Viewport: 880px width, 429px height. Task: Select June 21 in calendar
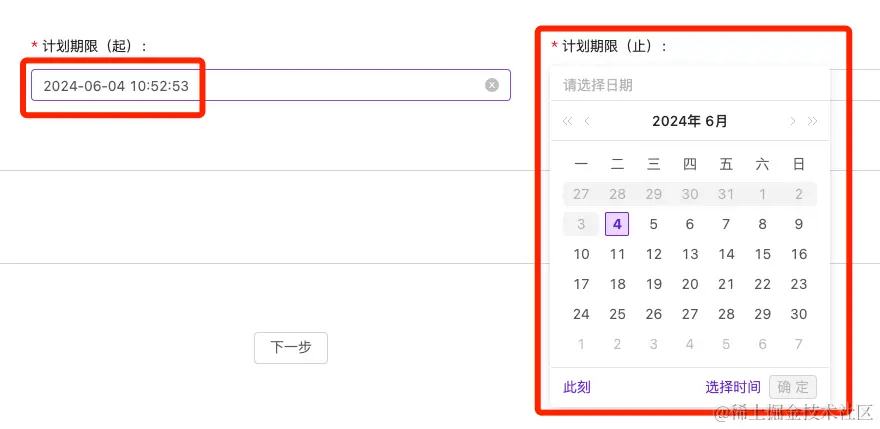click(x=726, y=284)
